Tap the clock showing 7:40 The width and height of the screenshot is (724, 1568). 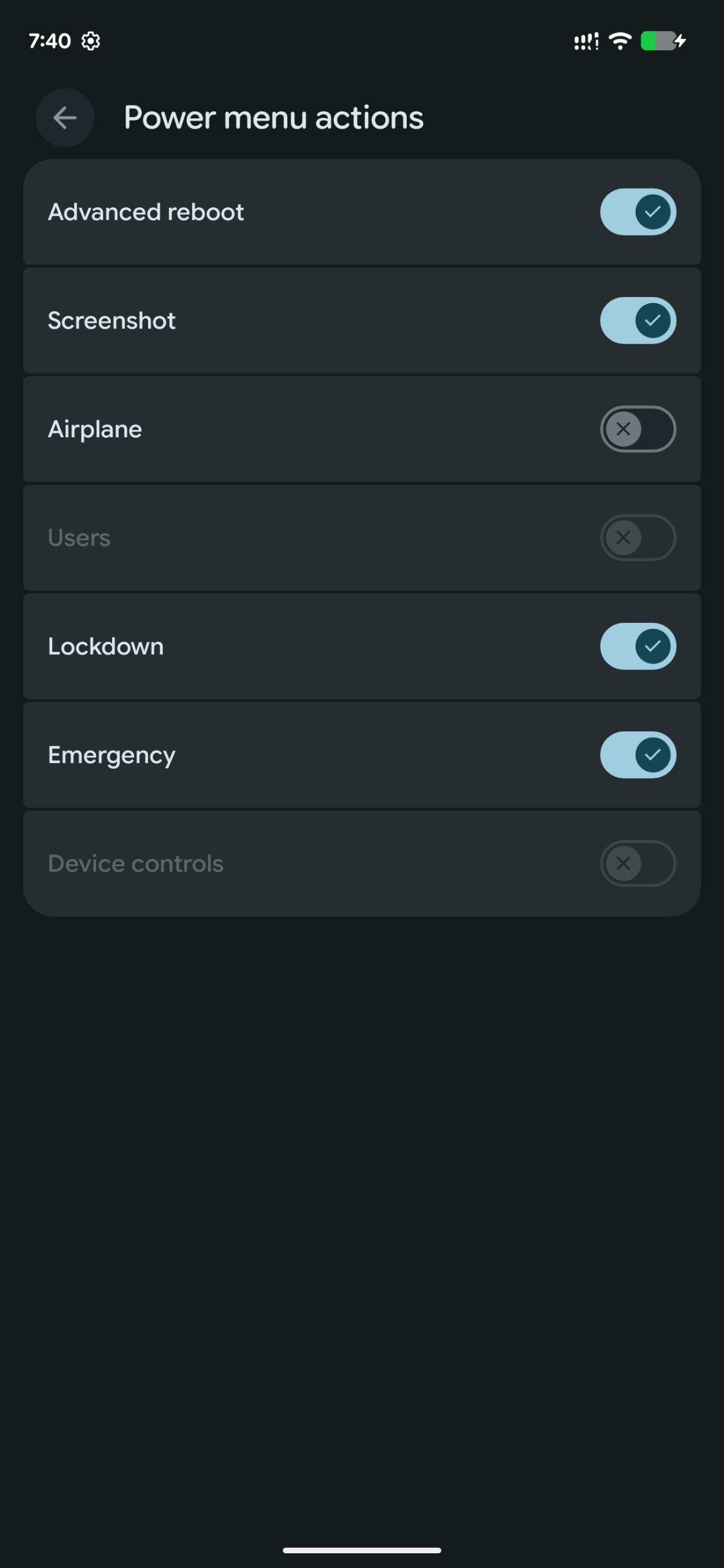50,41
